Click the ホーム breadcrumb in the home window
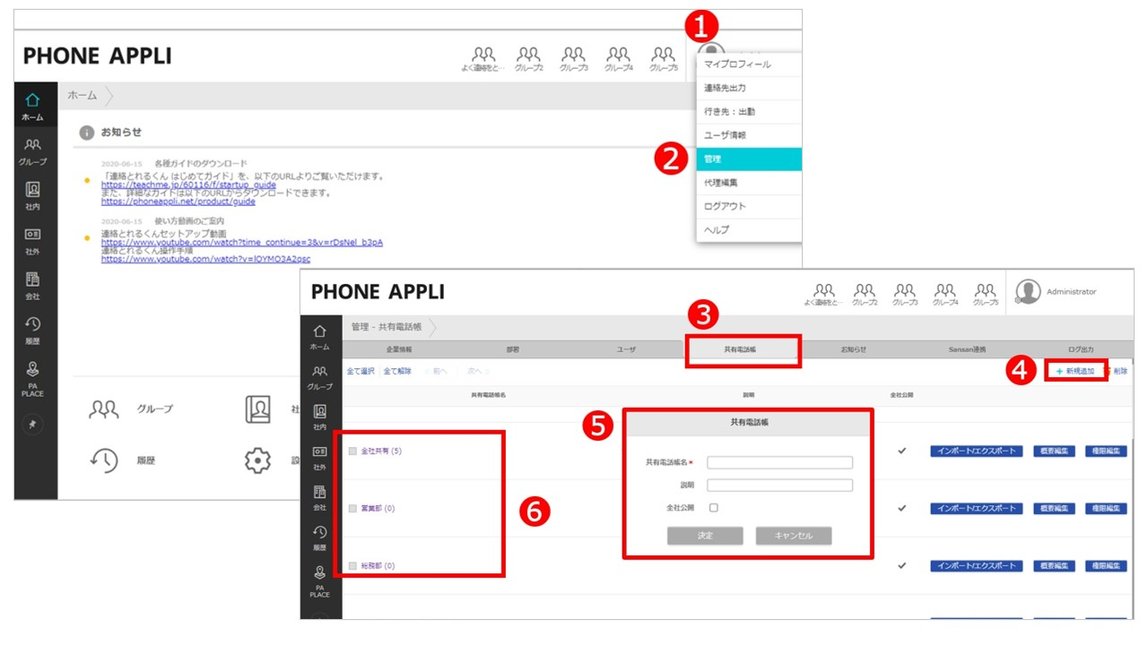Viewport: 1148px width, 645px height. pos(82,95)
